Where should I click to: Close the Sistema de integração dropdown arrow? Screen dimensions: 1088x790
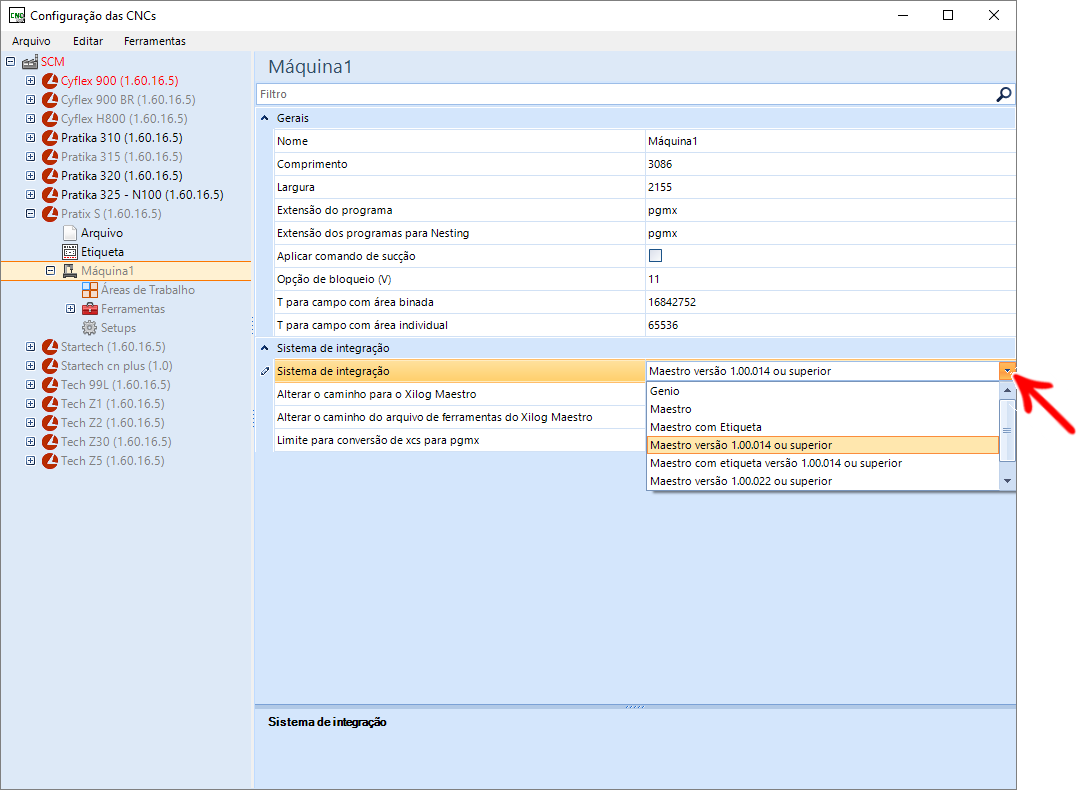(x=1008, y=371)
